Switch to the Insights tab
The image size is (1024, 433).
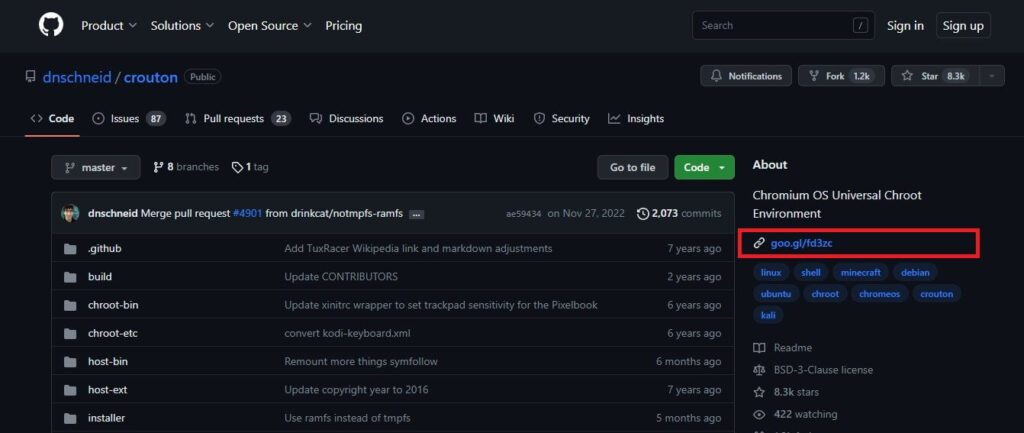pyautogui.click(x=635, y=118)
